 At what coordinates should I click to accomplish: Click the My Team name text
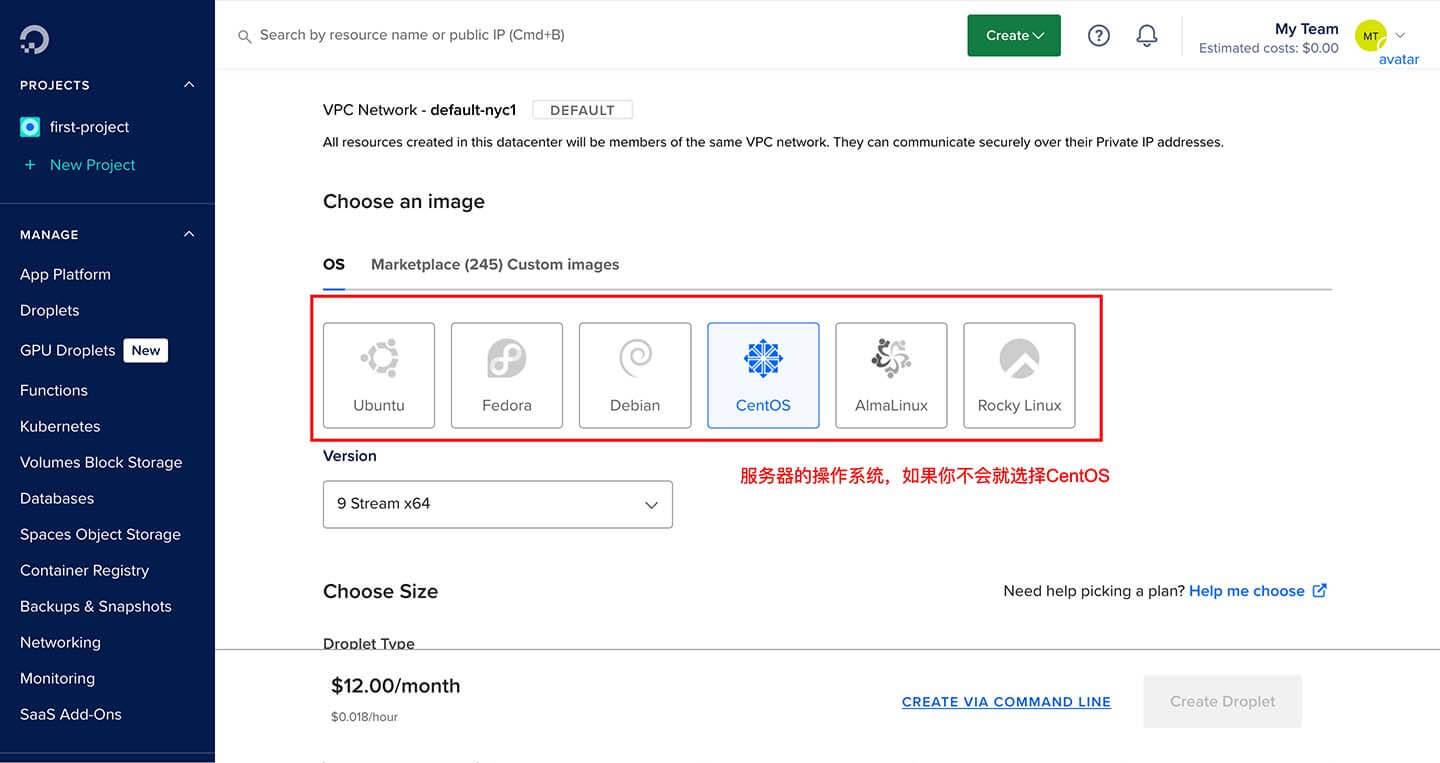click(1306, 29)
